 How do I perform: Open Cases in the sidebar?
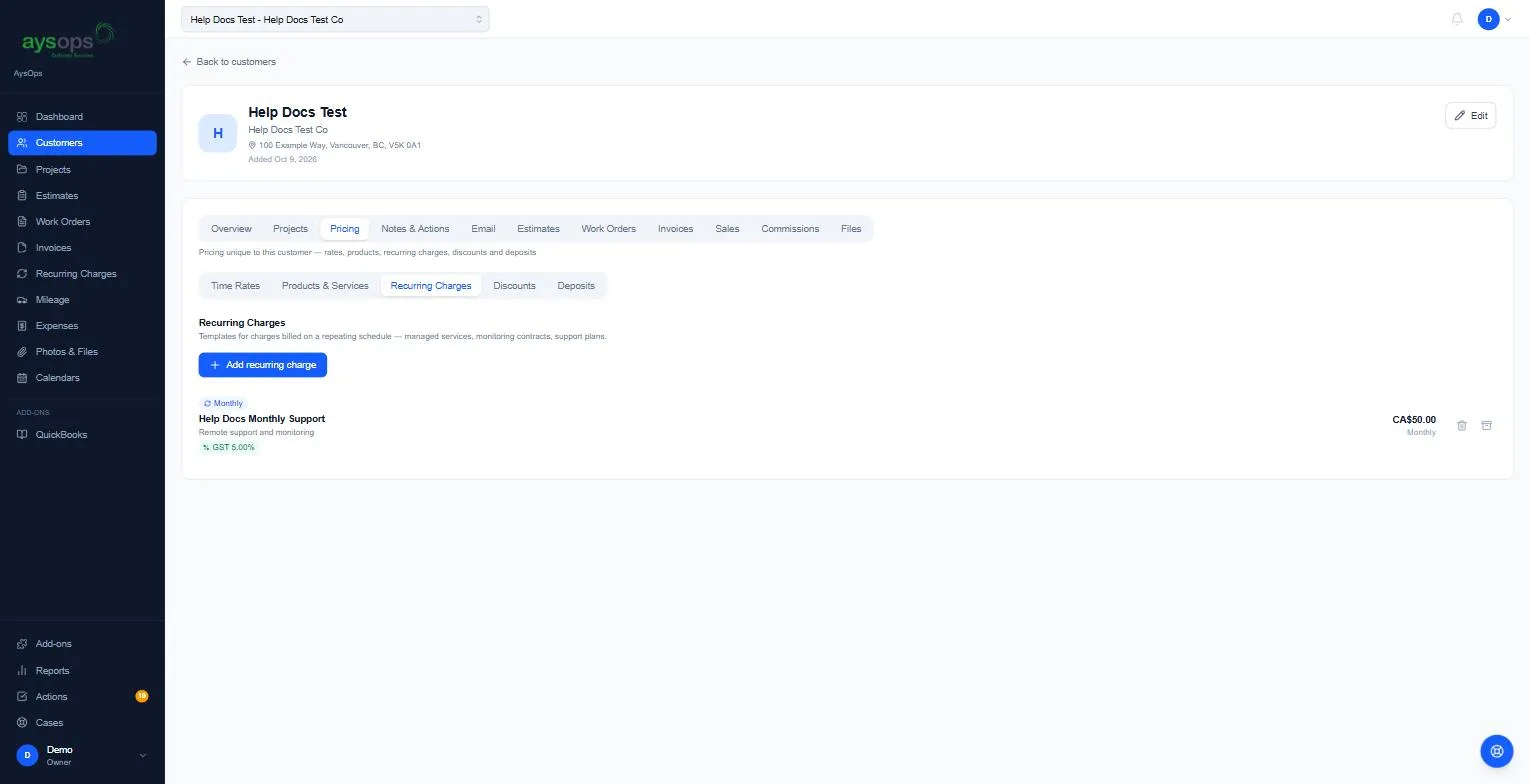[x=82, y=722]
